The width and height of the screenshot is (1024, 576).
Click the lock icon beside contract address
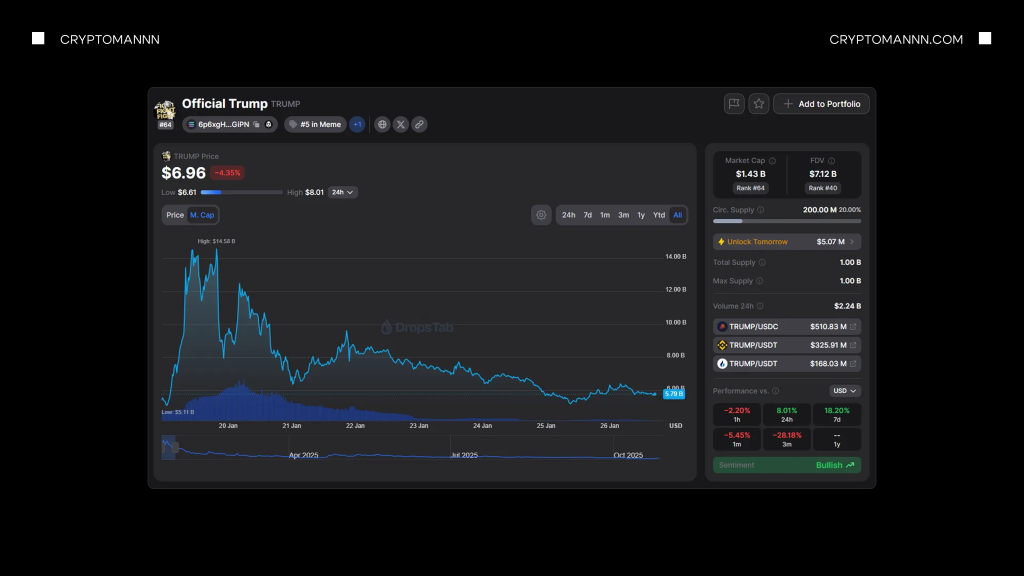click(x=269, y=124)
